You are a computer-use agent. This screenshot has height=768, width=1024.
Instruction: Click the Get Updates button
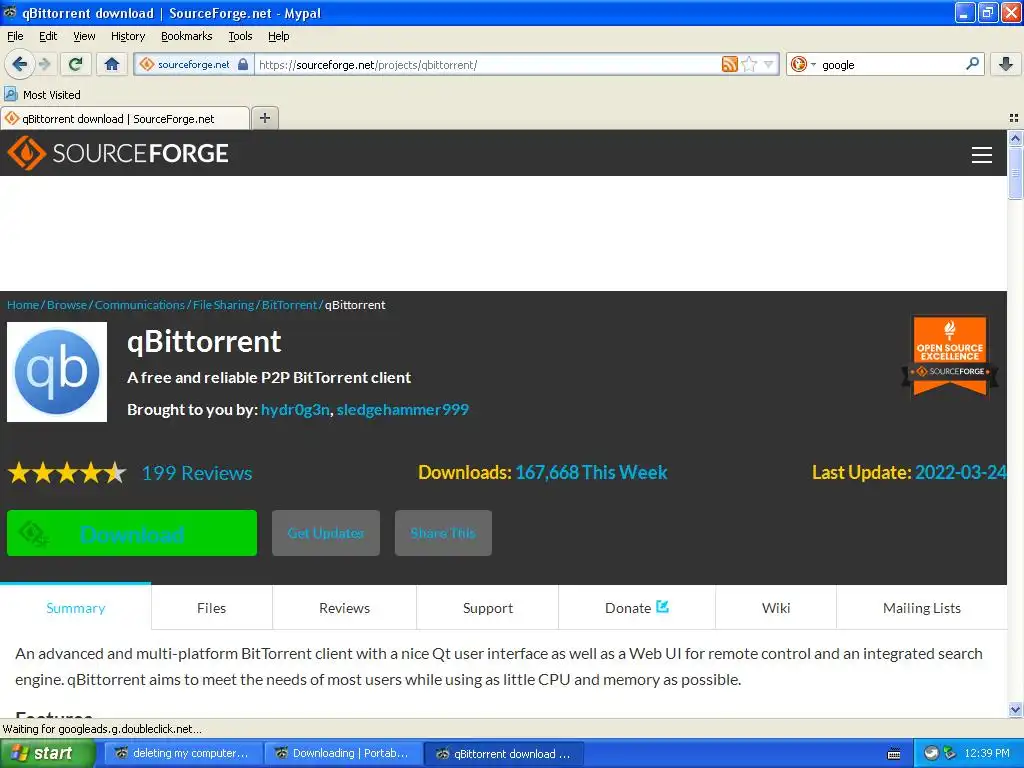[x=326, y=533]
